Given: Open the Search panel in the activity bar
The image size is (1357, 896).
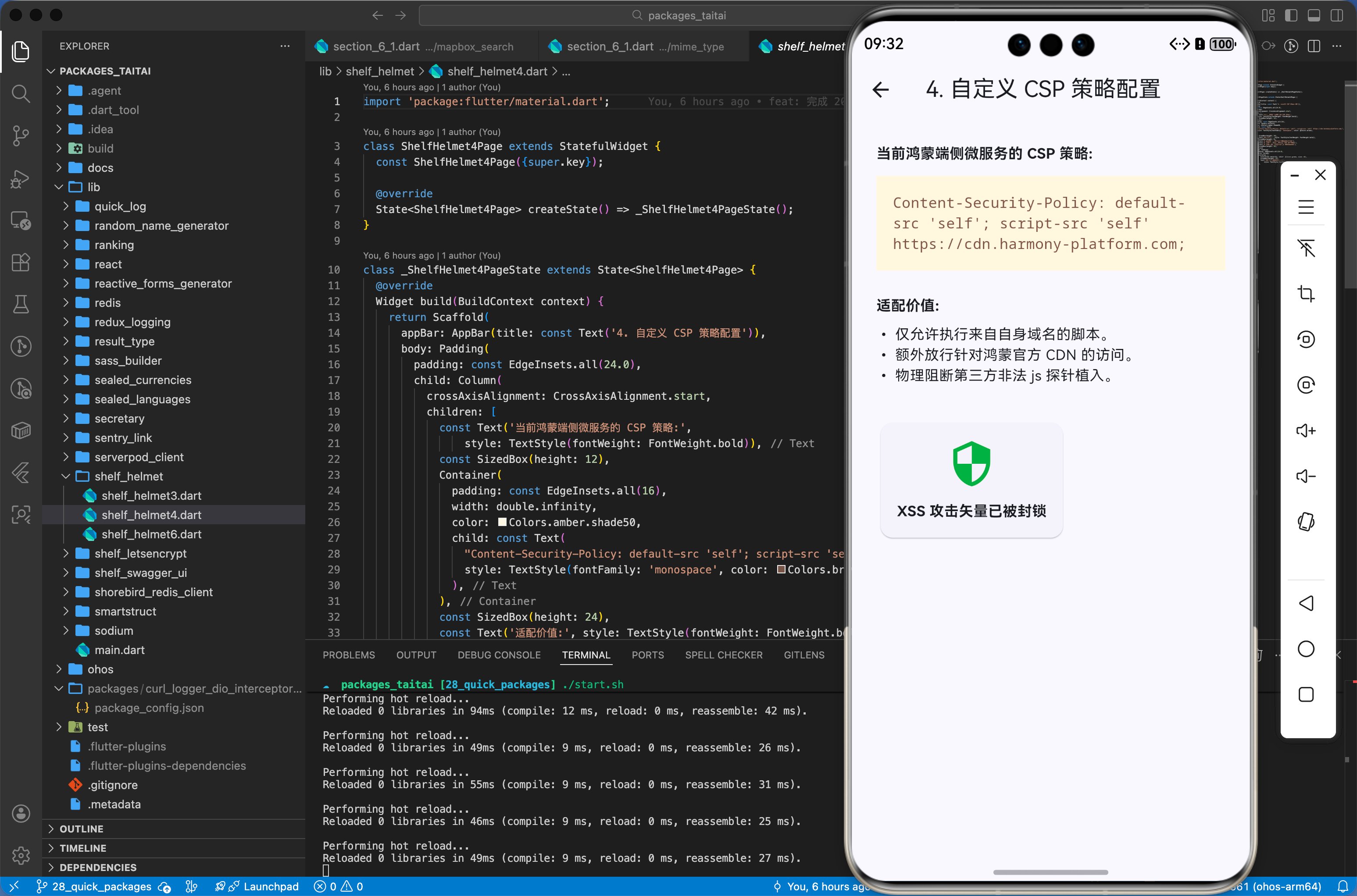Looking at the screenshot, I should point(21,94).
